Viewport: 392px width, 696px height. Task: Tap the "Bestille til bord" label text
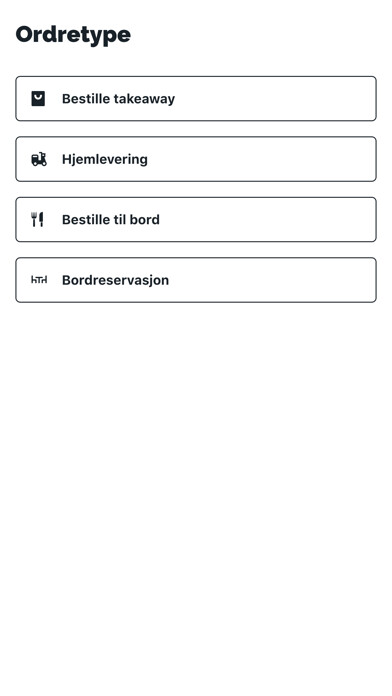tap(111, 219)
